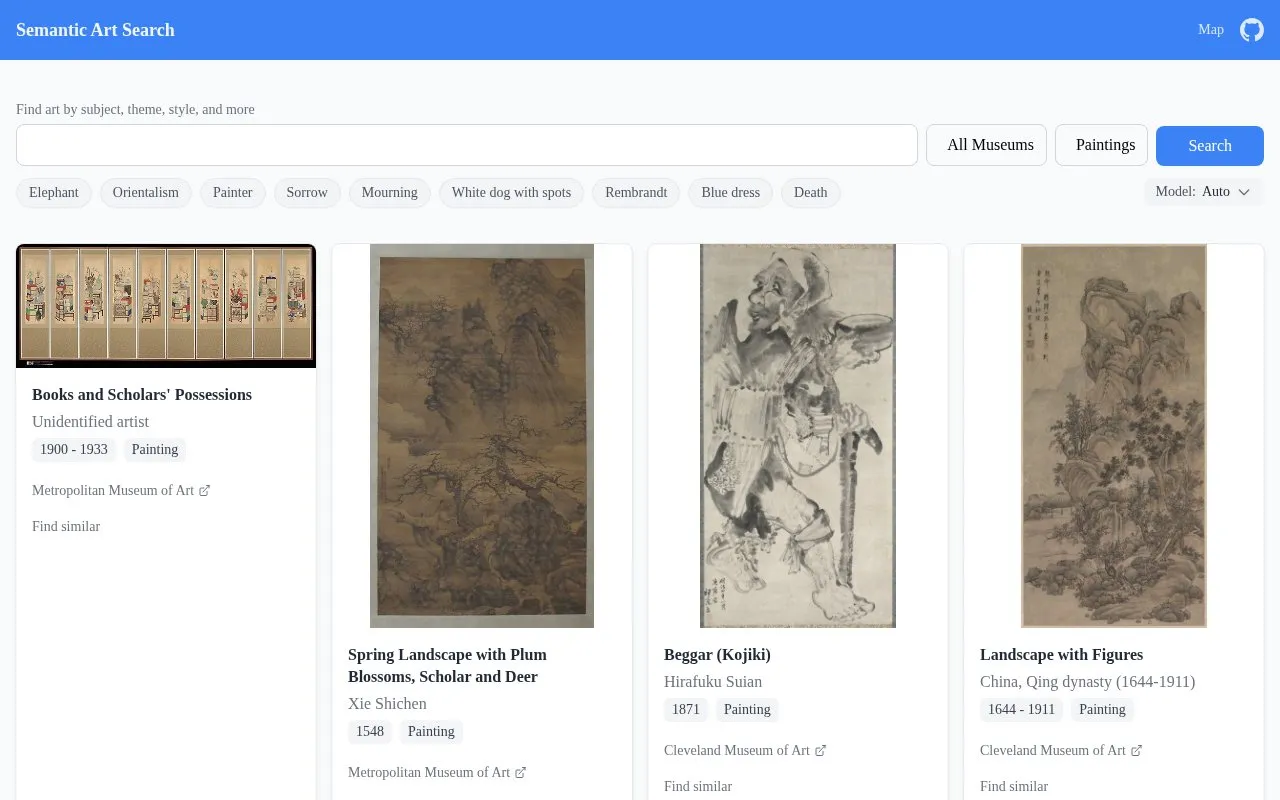
Task: Open the Paintings type filter dropdown
Action: [1101, 145]
